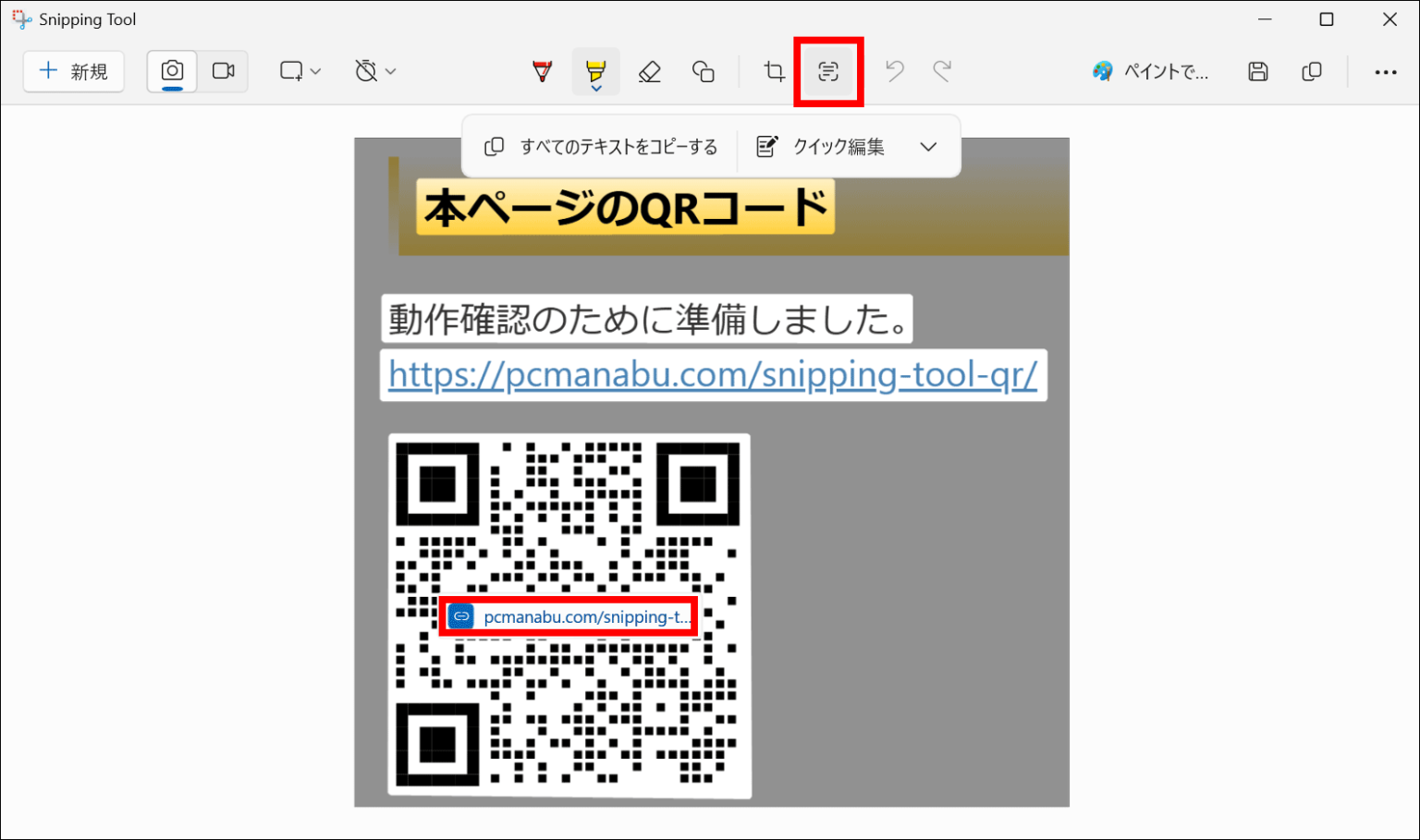The height and width of the screenshot is (840, 1420).
Task: Open the see more (...) menu
Action: pyautogui.click(x=1386, y=71)
